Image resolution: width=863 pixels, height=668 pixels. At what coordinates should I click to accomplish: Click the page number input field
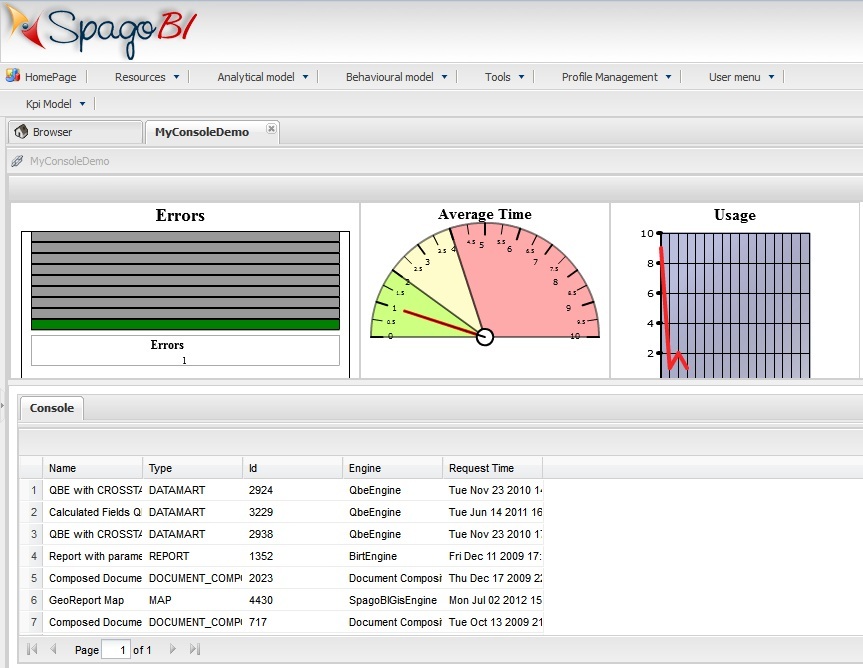tap(117, 650)
